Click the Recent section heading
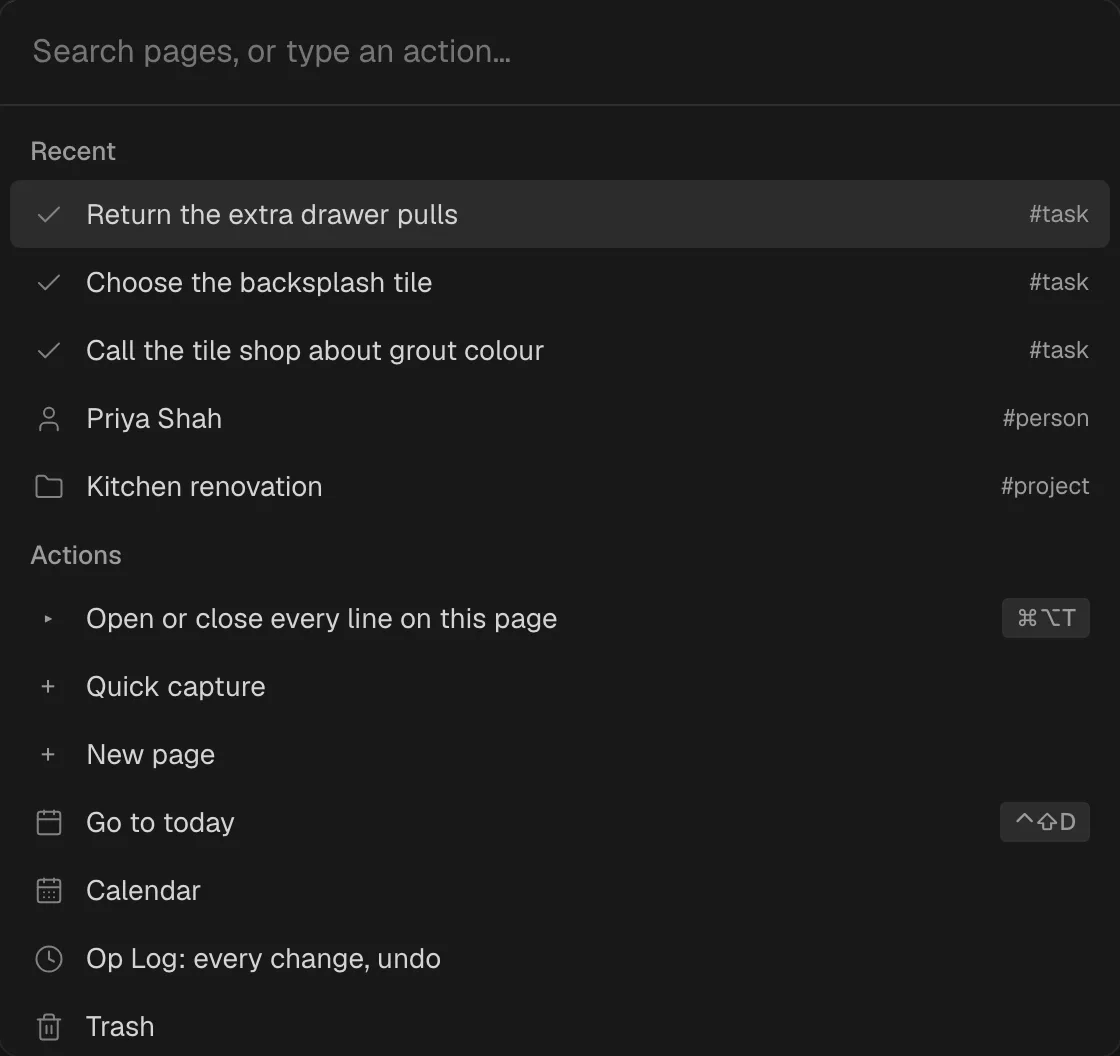 [73, 151]
